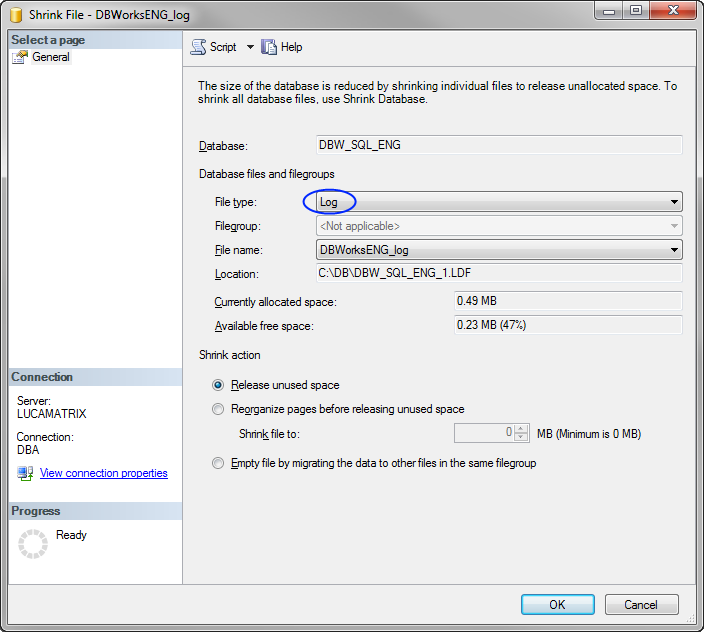Screen dimensions: 704x632
Task: Expand the File type combo box
Action: click(x=499, y=202)
